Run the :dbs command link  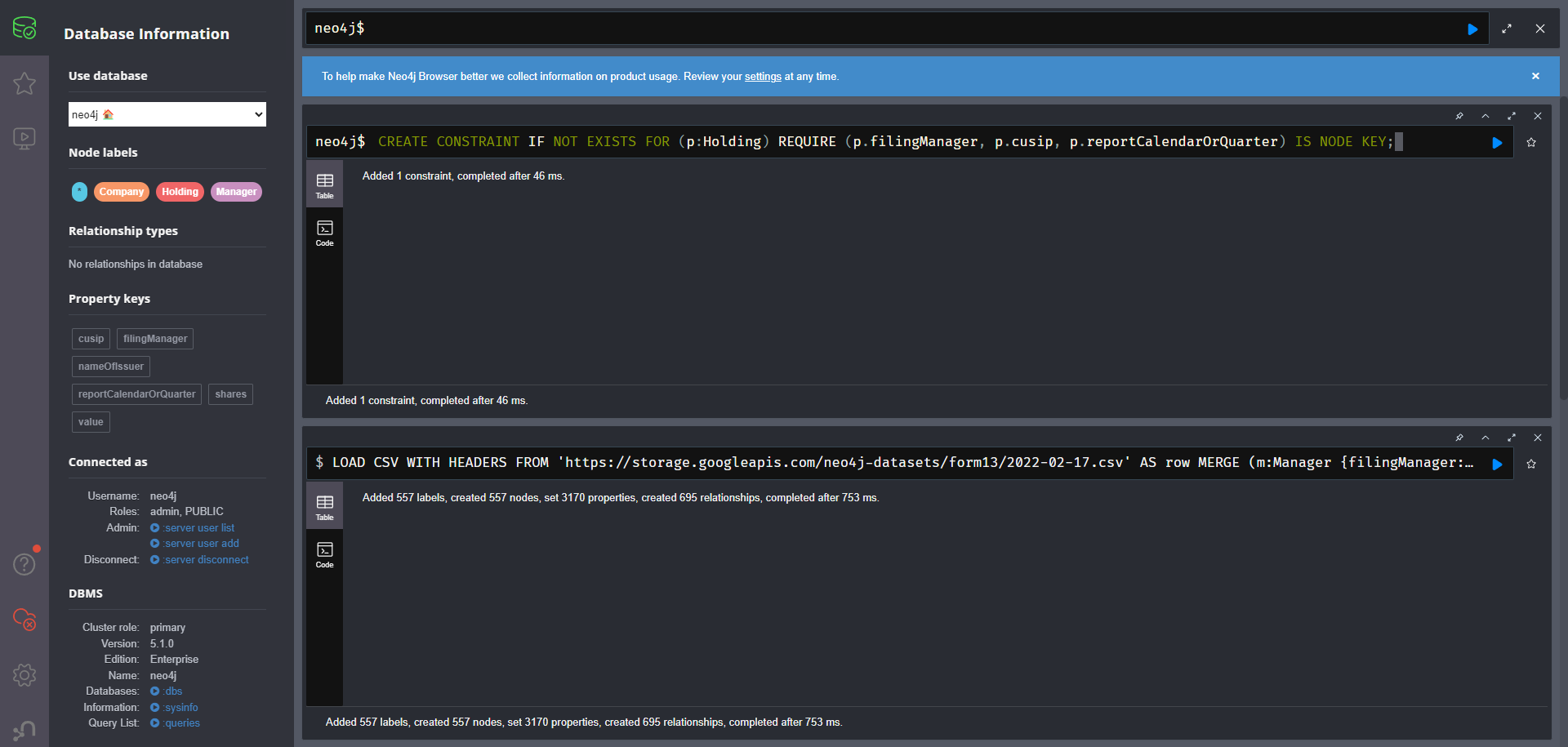point(167,691)
